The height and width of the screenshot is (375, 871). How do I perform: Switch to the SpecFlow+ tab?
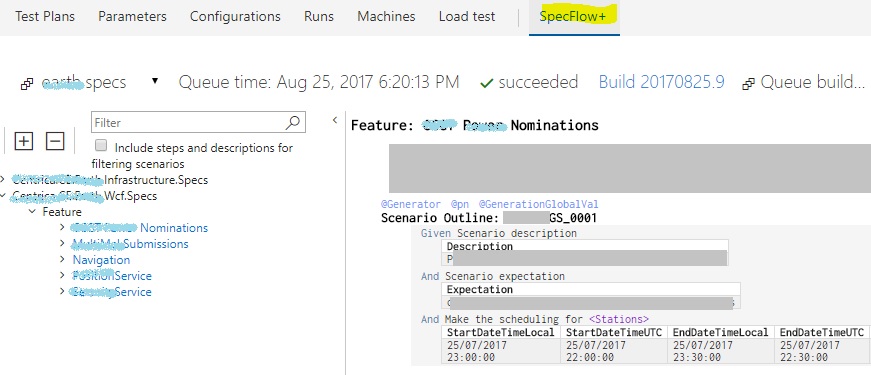pos(573,17)
